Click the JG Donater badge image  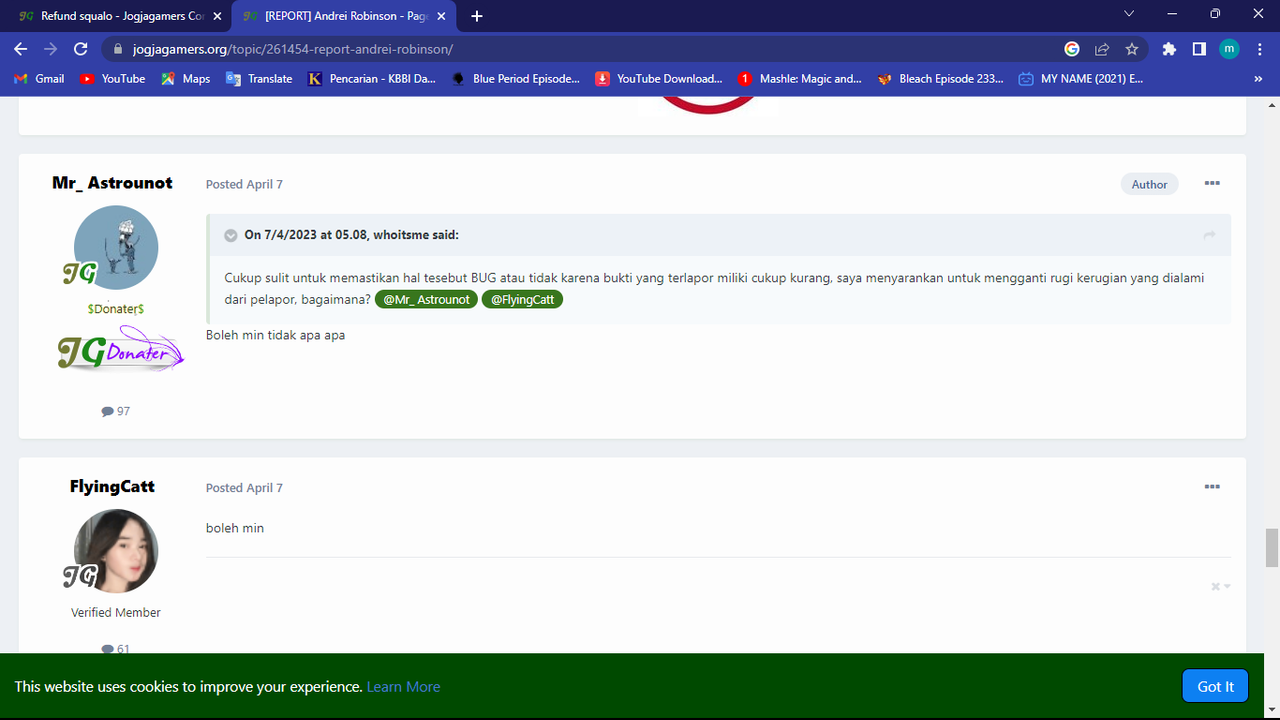120,351
